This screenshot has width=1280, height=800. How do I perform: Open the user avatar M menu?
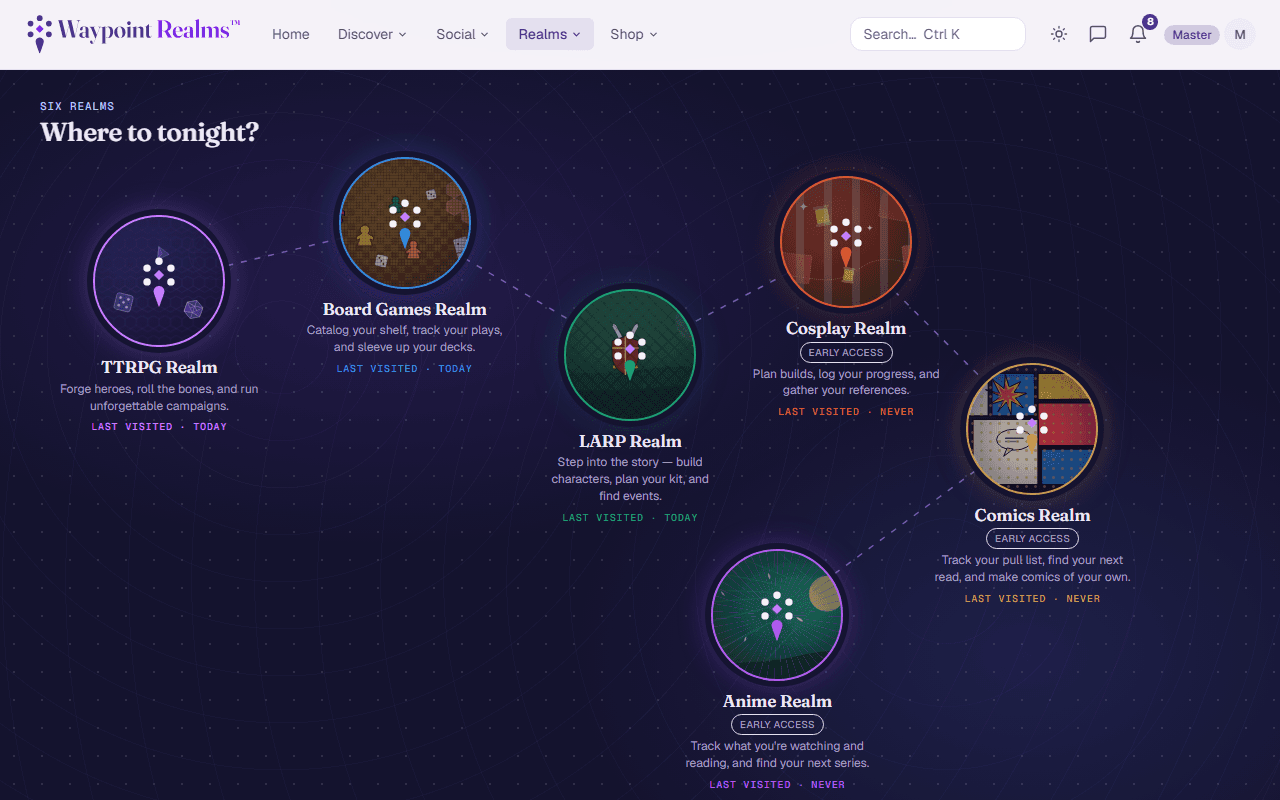pos(1240,34)
